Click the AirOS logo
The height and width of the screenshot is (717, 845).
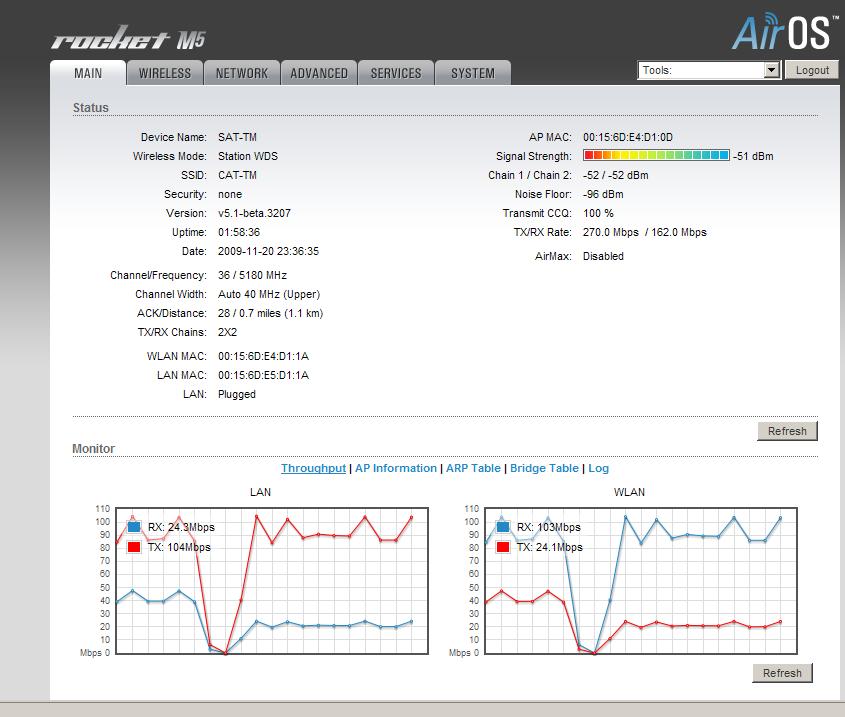click(x=781, y=31)
